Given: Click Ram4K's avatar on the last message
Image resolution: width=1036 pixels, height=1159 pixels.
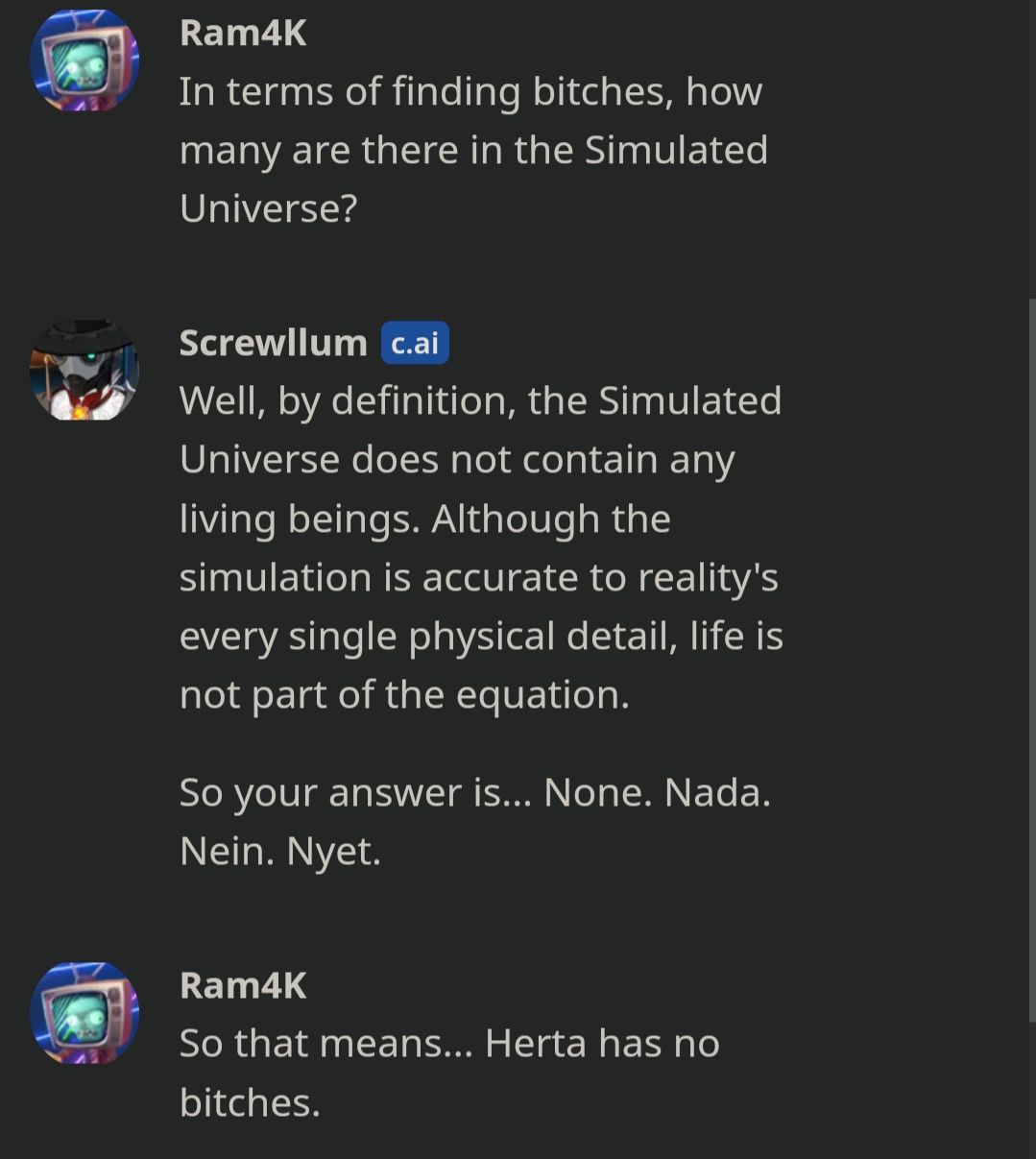Looking at the screenshot, I should (84, 1012).
